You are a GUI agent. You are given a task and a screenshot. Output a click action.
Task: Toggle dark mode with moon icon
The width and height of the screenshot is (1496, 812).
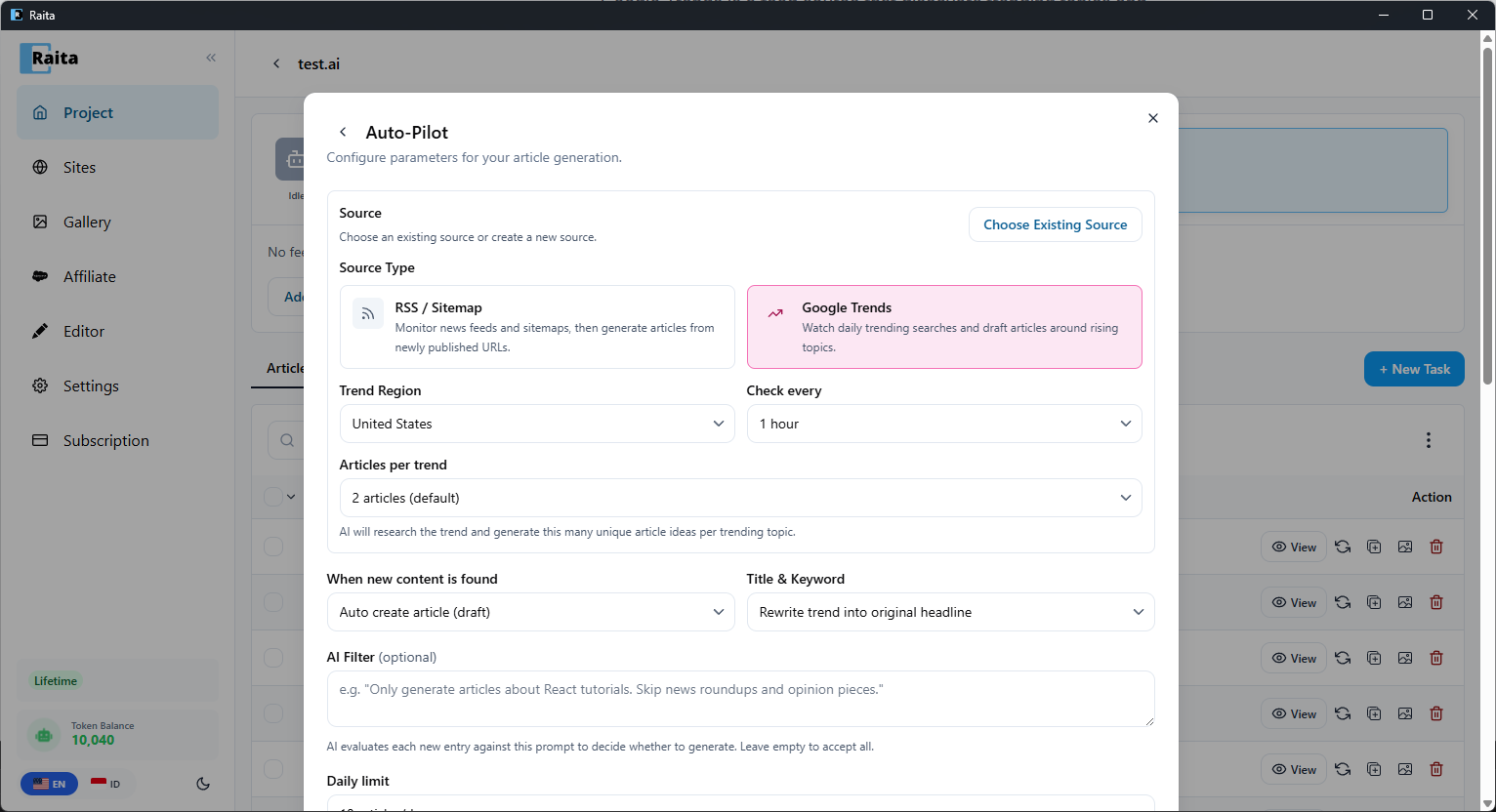pyautogui.click(x=203, y=784)
